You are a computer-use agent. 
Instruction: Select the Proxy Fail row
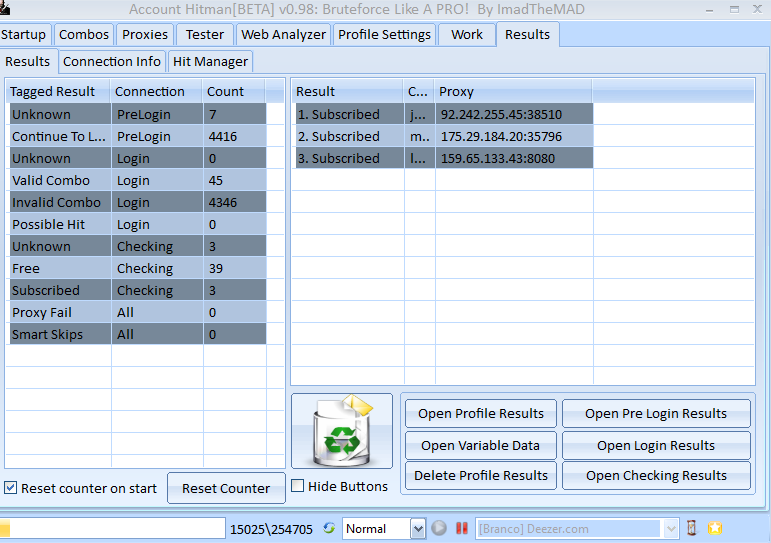[138, 312]
